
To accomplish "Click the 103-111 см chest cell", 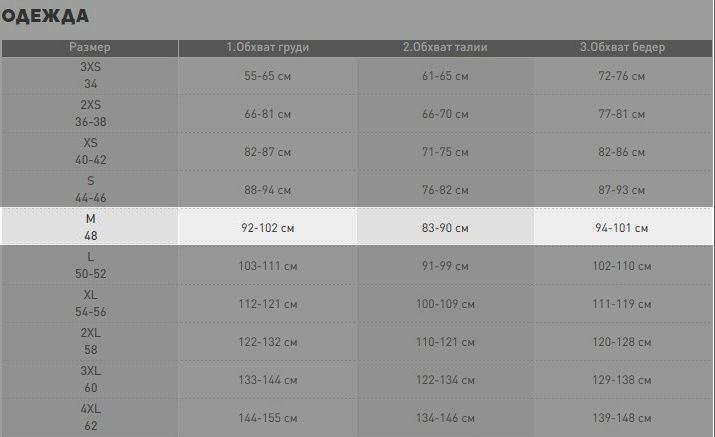I will pyautogui.click(x=268, y=266).
